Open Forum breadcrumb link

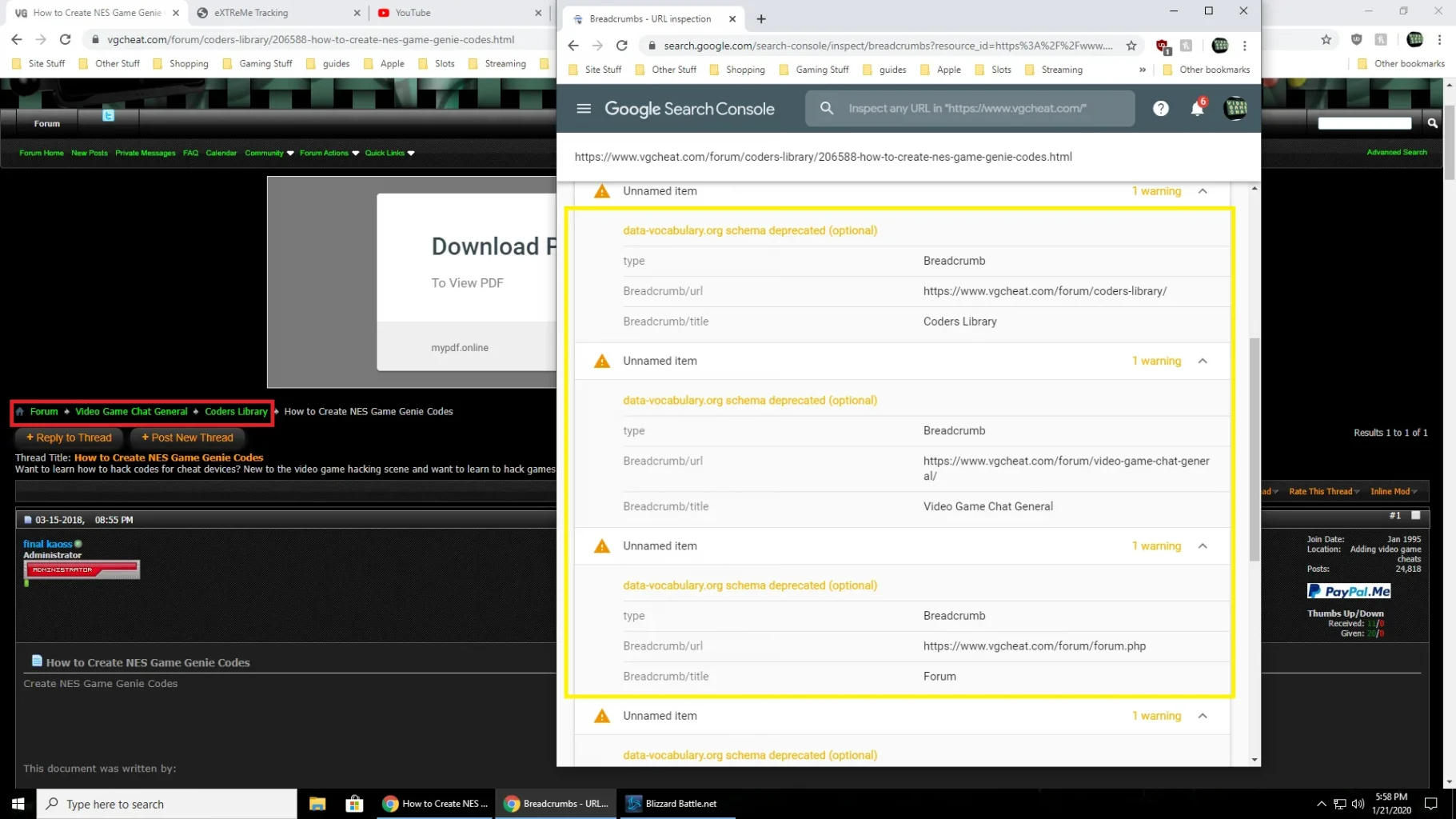pyautogui.click(x=44, y=411)
